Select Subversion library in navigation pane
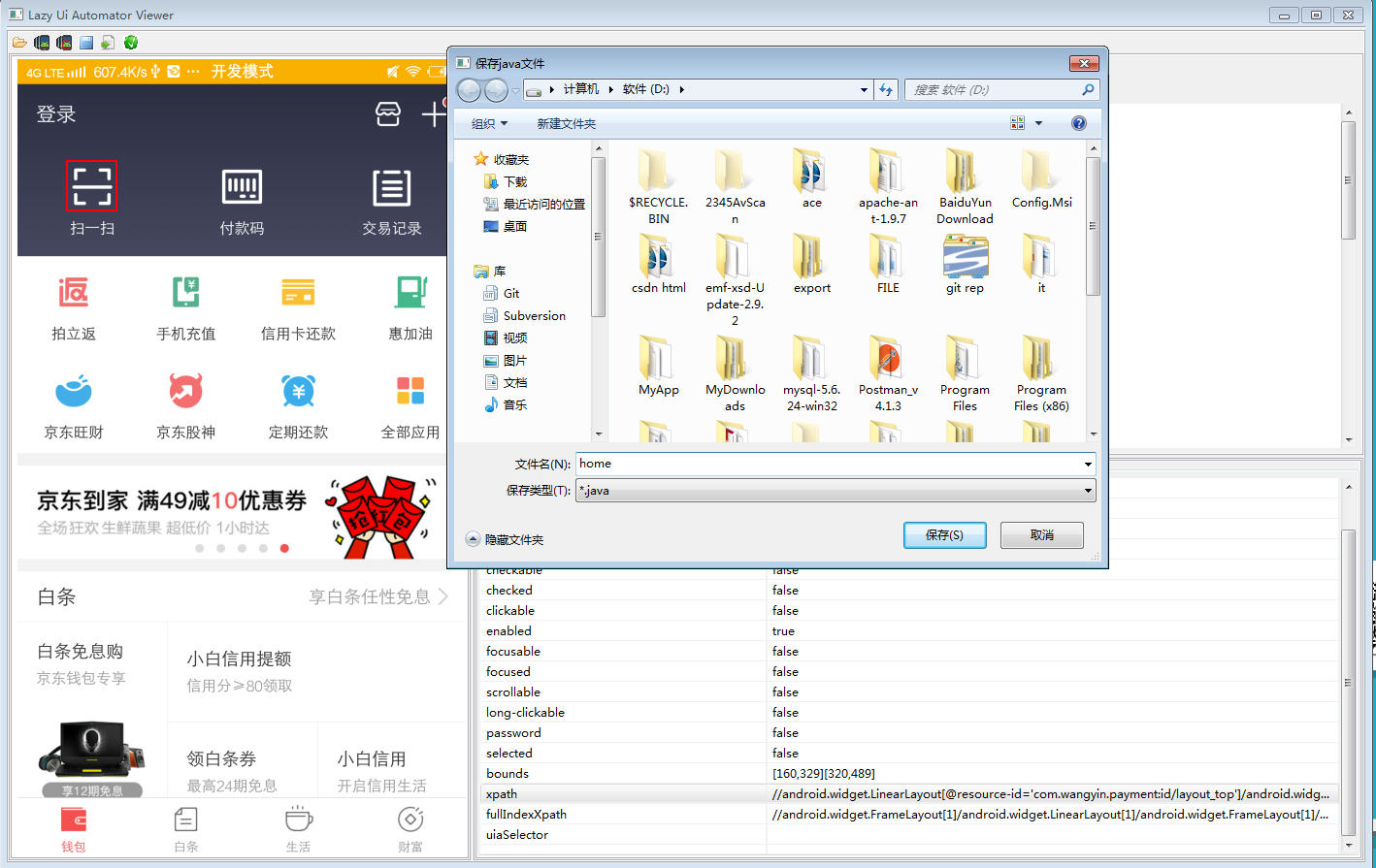This screenshot has width=1376, height=868. point(525,315)
